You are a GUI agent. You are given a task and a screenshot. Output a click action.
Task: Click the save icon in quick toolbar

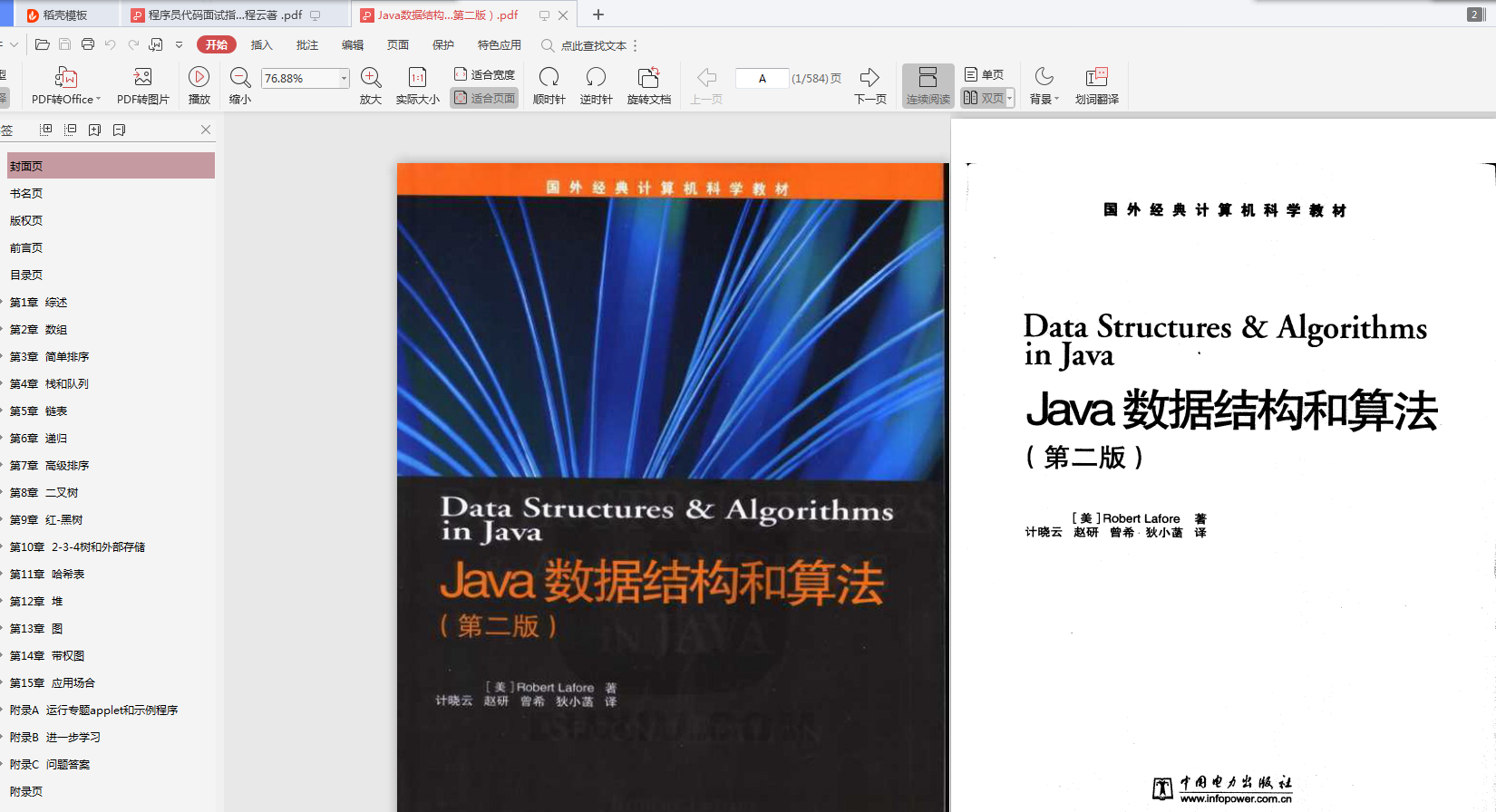click(x=64, y=44)
